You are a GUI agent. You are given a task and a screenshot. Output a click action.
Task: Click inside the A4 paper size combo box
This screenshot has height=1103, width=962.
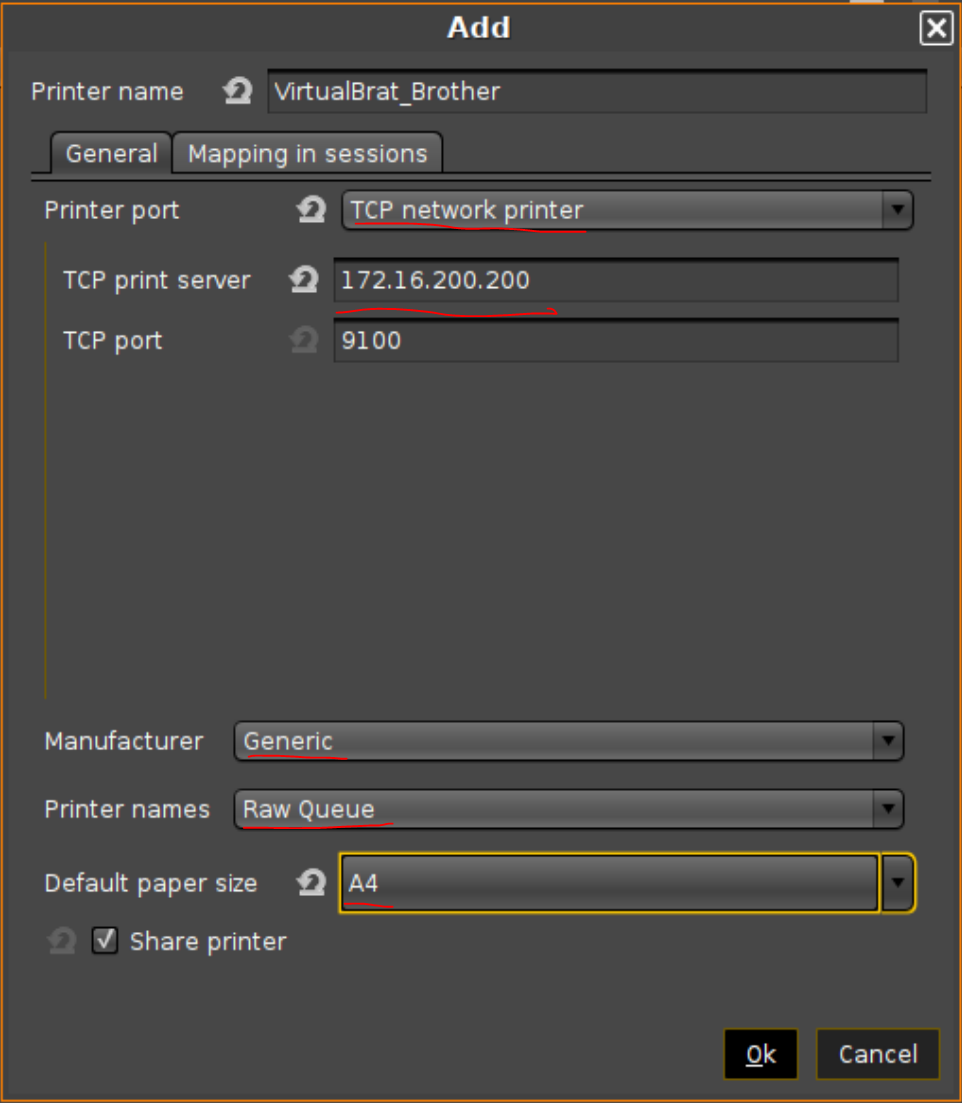coord(600,882)
